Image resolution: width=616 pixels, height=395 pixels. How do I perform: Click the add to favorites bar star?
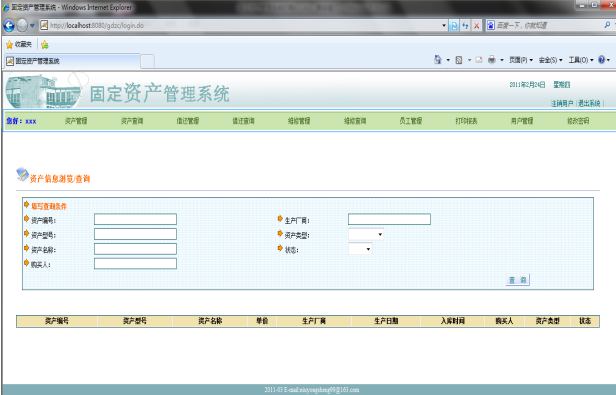[x=45, y=45]
